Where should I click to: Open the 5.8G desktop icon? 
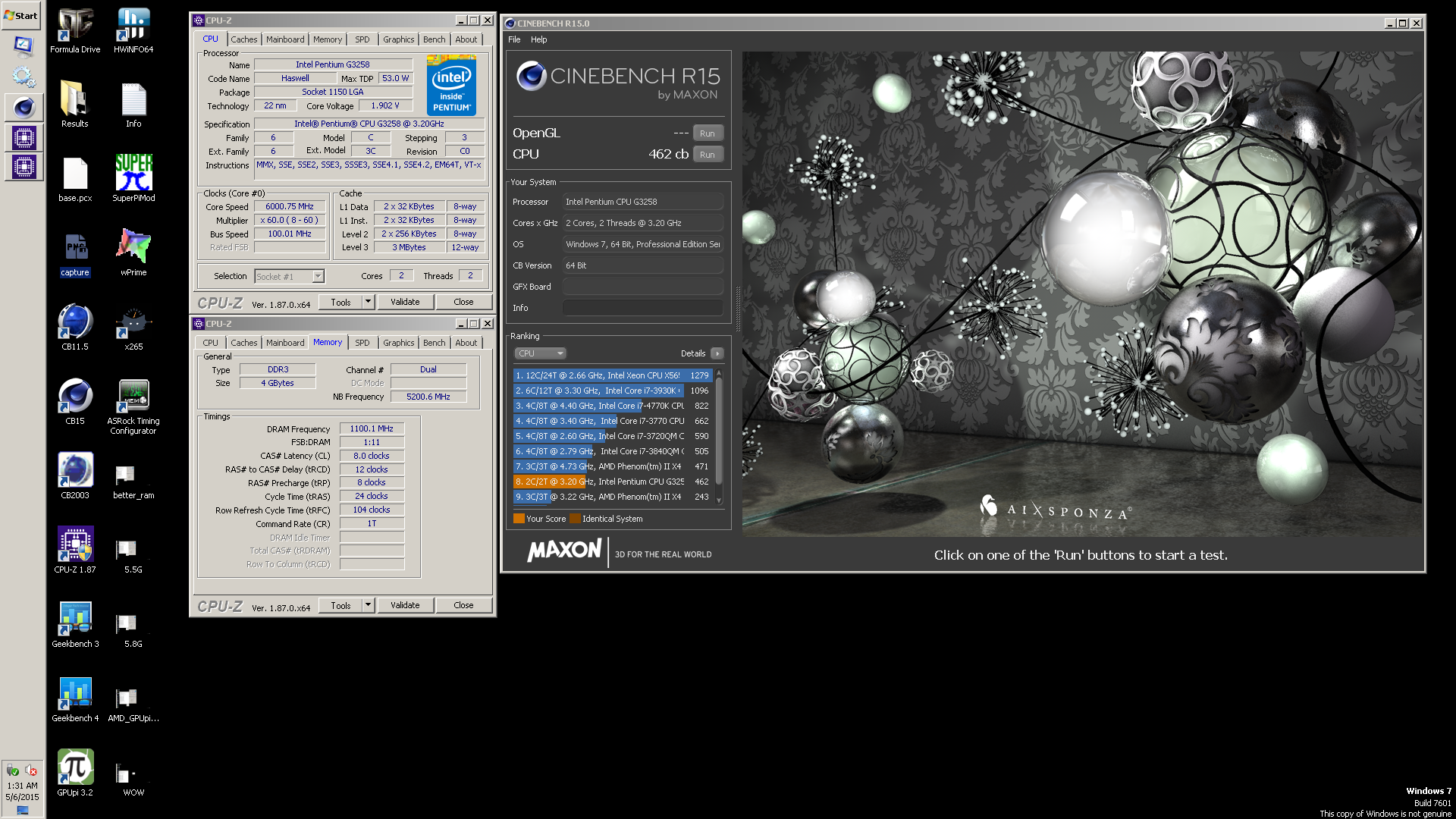(133, 631)
